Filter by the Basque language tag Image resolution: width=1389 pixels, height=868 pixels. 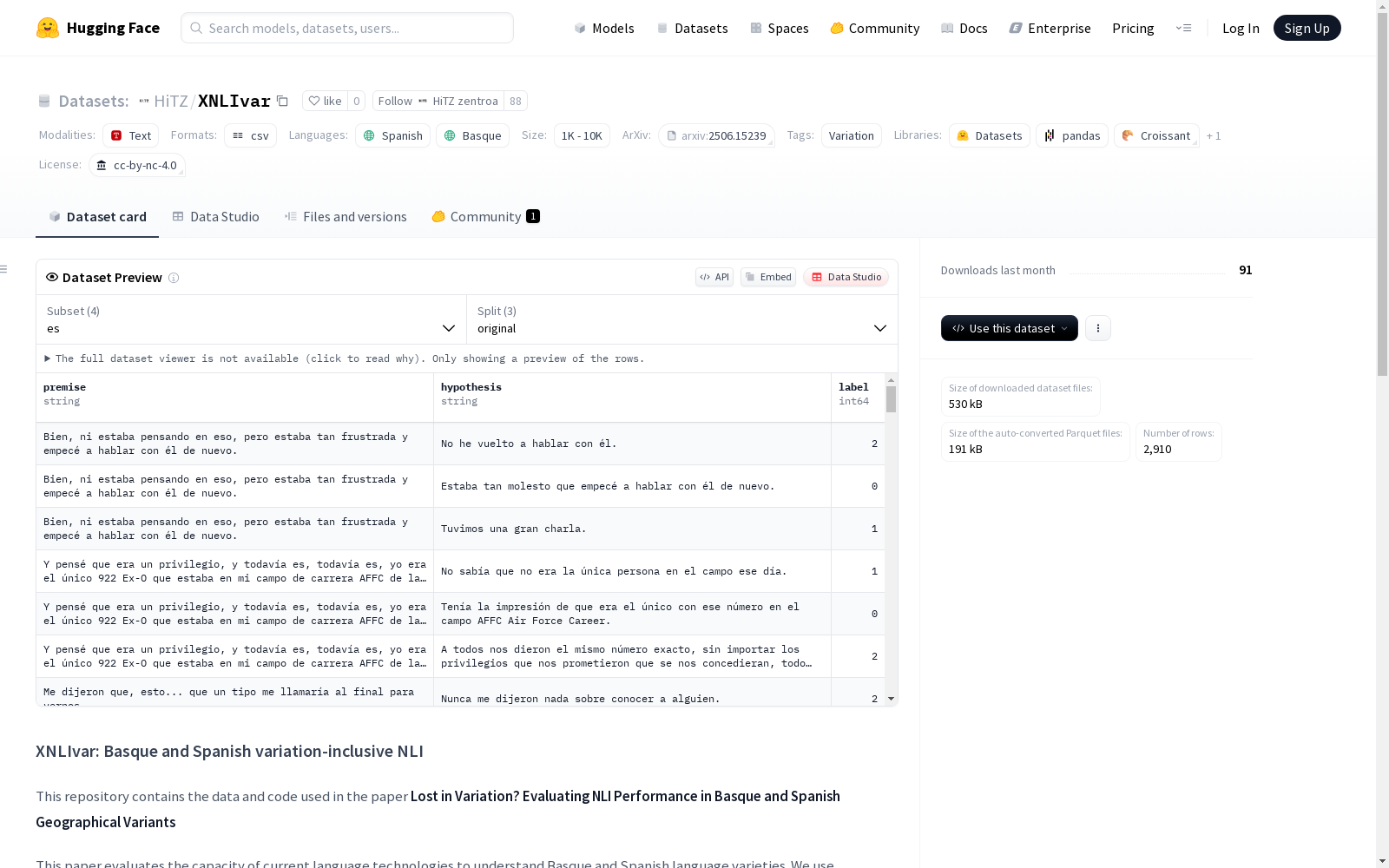[473, 135]
